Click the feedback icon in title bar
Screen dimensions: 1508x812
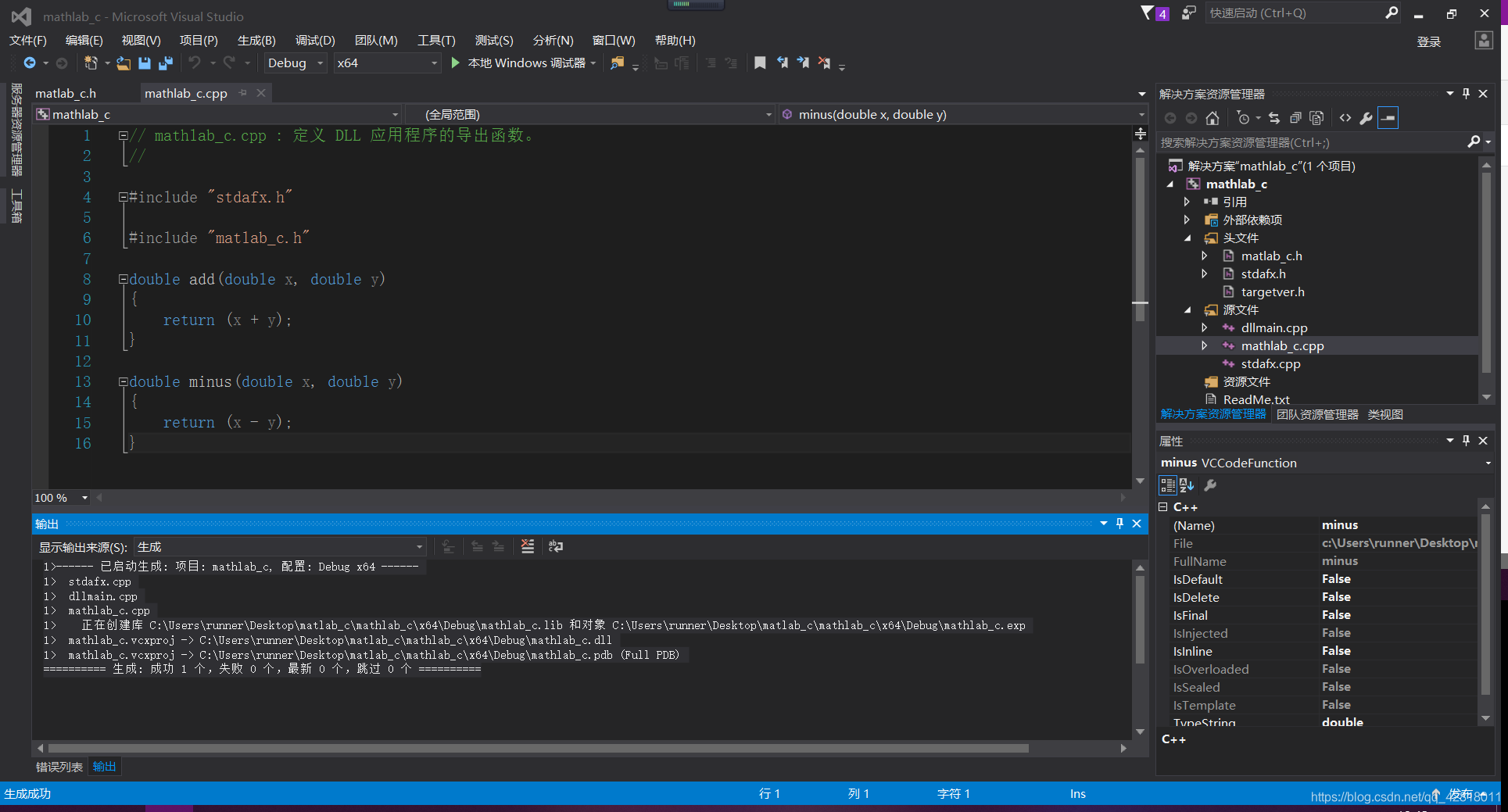(1188, 13)
